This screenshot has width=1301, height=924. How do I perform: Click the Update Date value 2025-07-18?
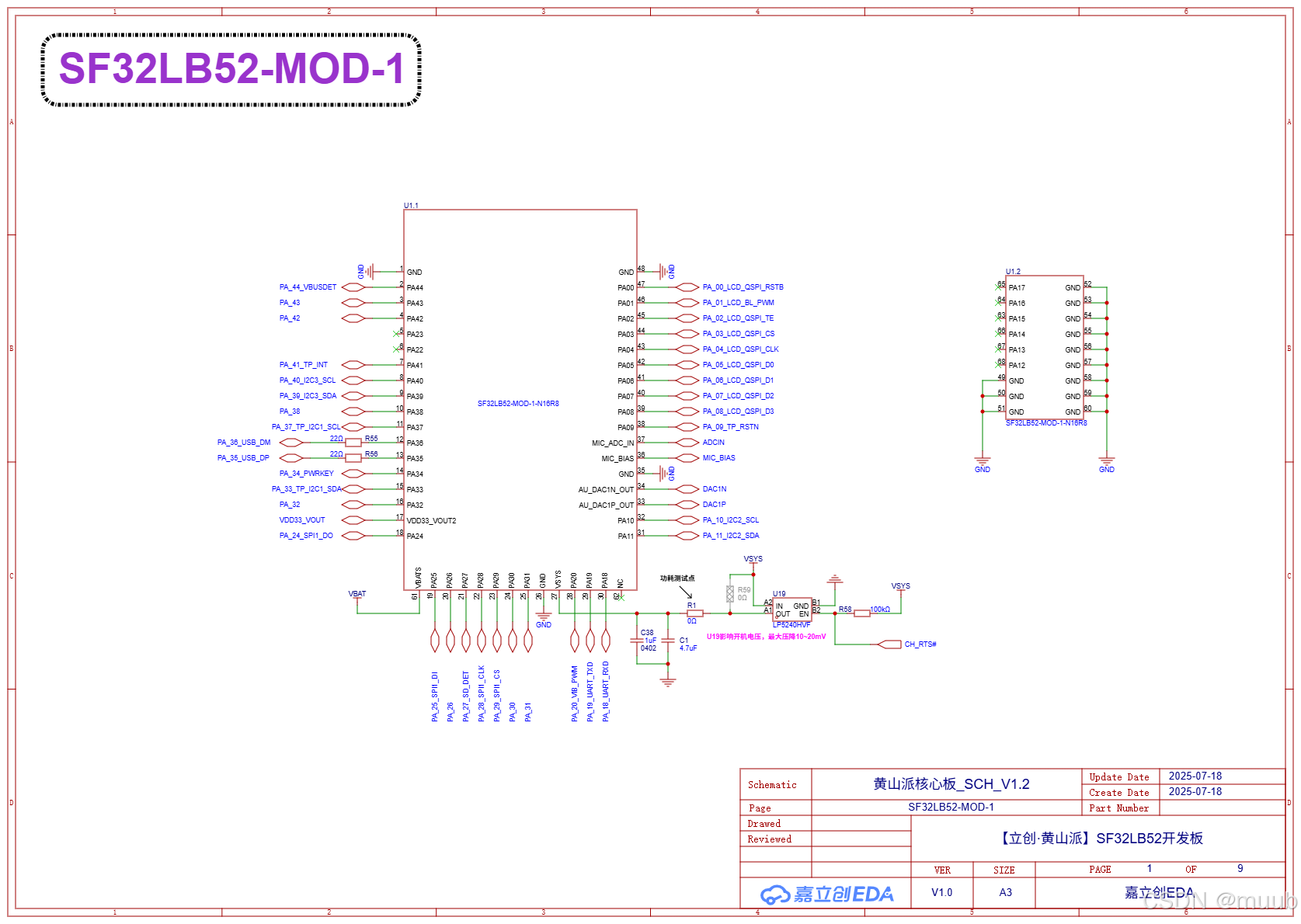pos(1195,776)
